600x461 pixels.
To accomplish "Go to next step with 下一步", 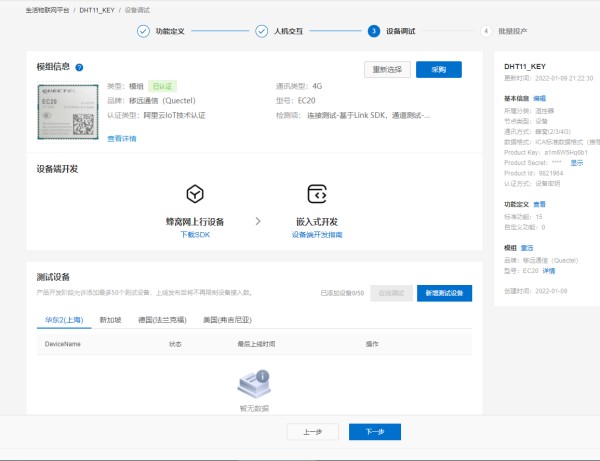I will (x=375, y=432).
